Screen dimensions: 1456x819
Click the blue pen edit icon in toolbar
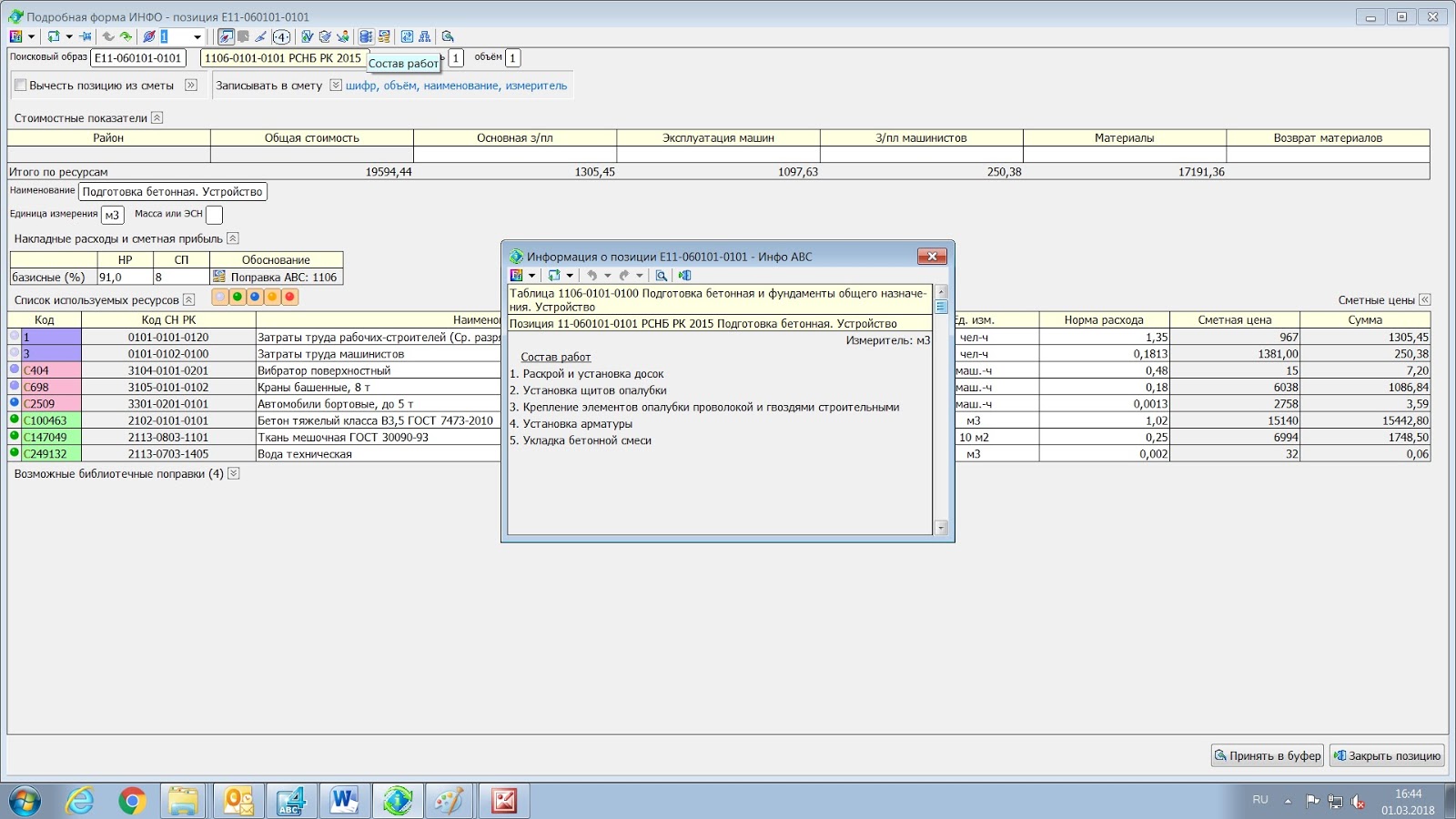coord(260,36)
